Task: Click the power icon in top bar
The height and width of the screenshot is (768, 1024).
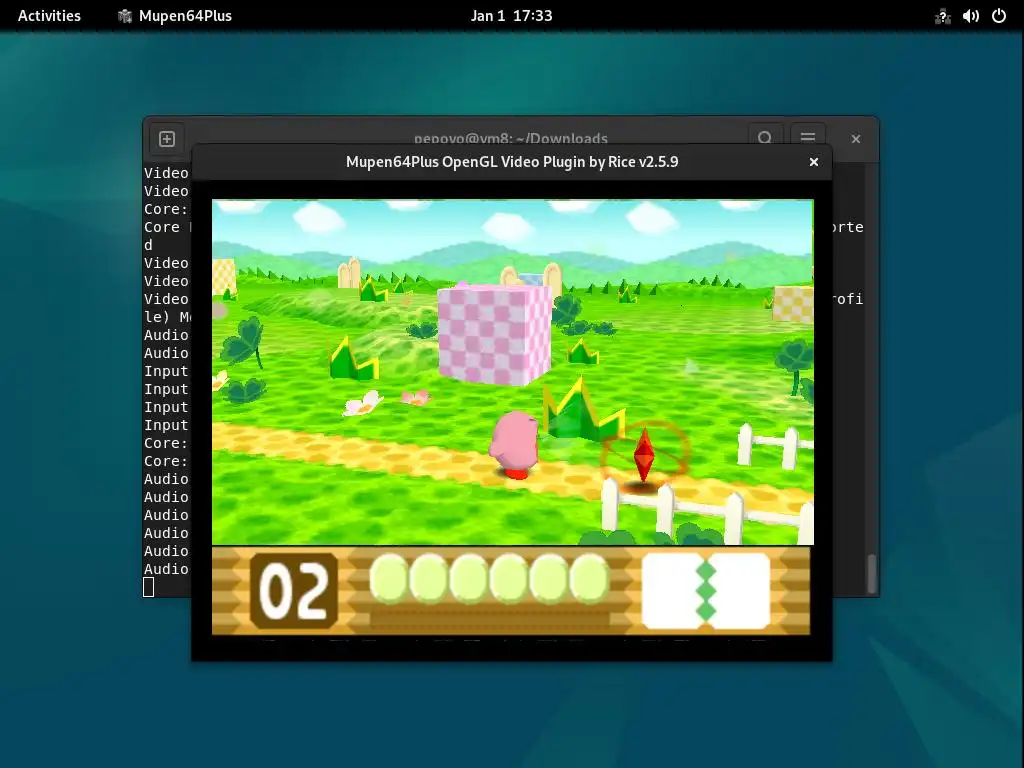Action: (999, 16)
